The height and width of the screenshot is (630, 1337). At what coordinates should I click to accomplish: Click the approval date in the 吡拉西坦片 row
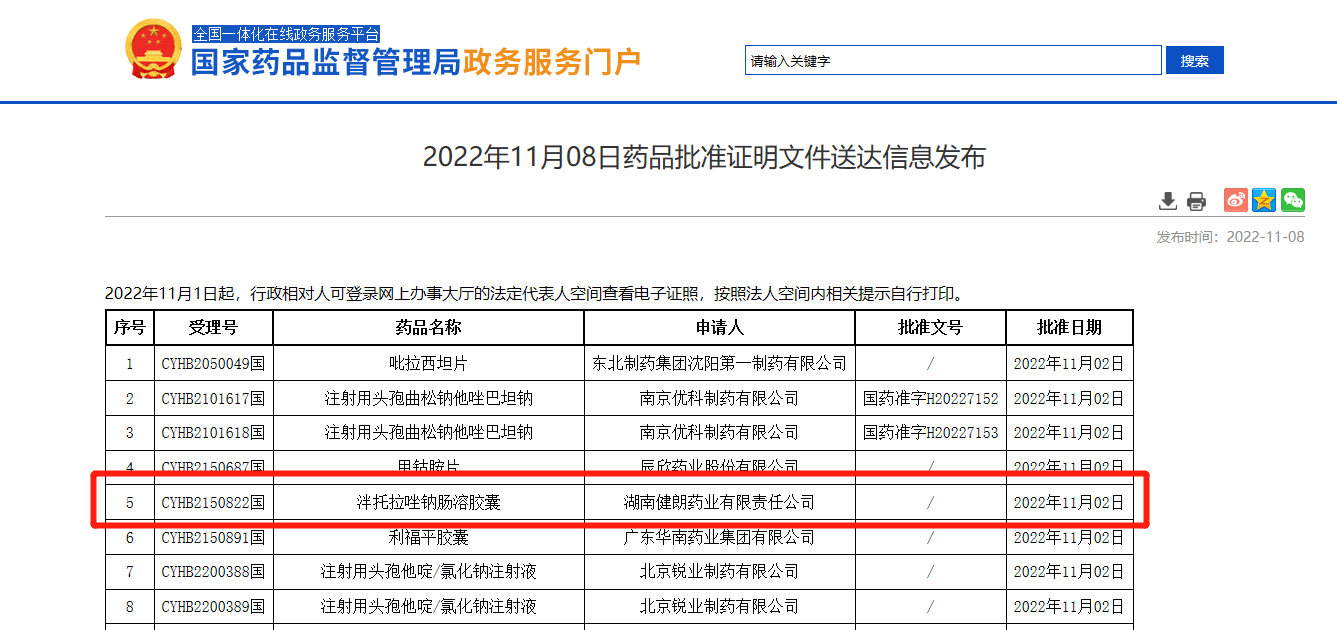point(1069,363)
